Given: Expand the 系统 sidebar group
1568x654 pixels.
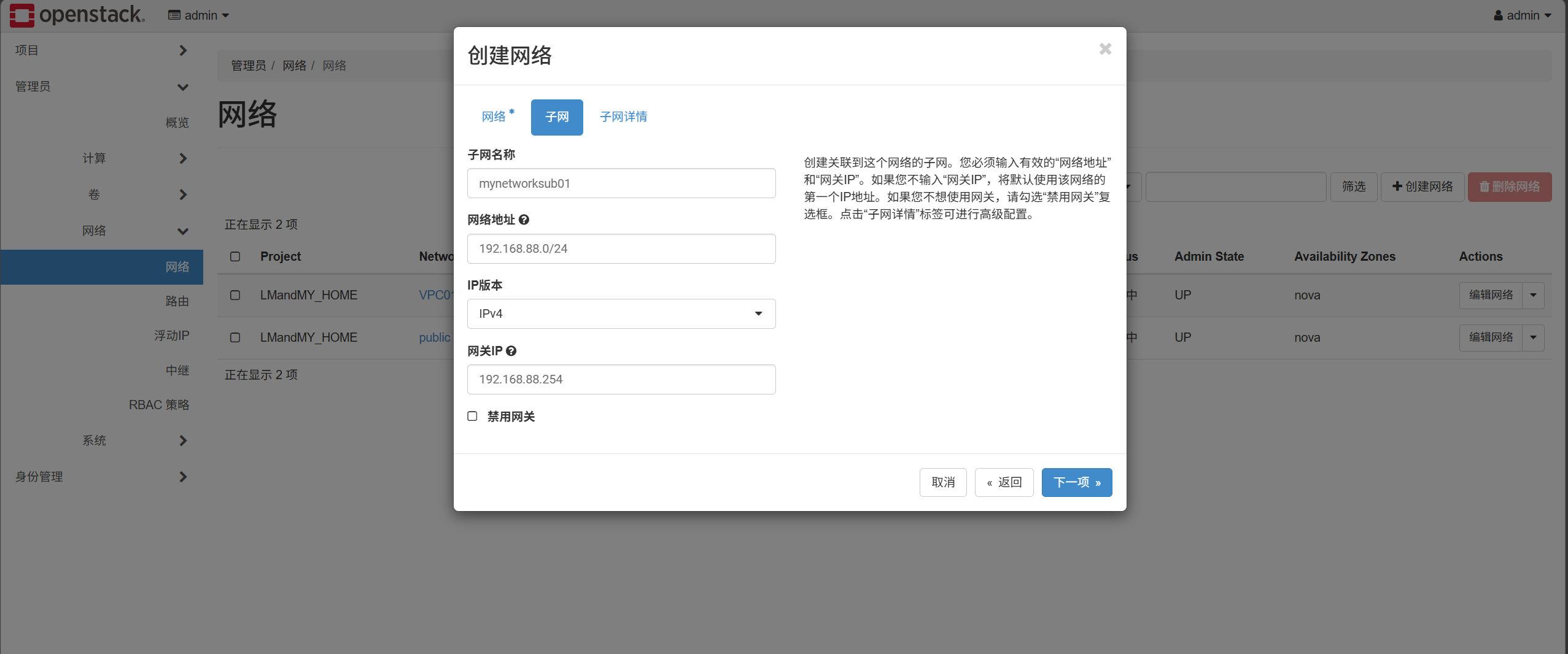Looking at the screenshot, I should [101, 440].
